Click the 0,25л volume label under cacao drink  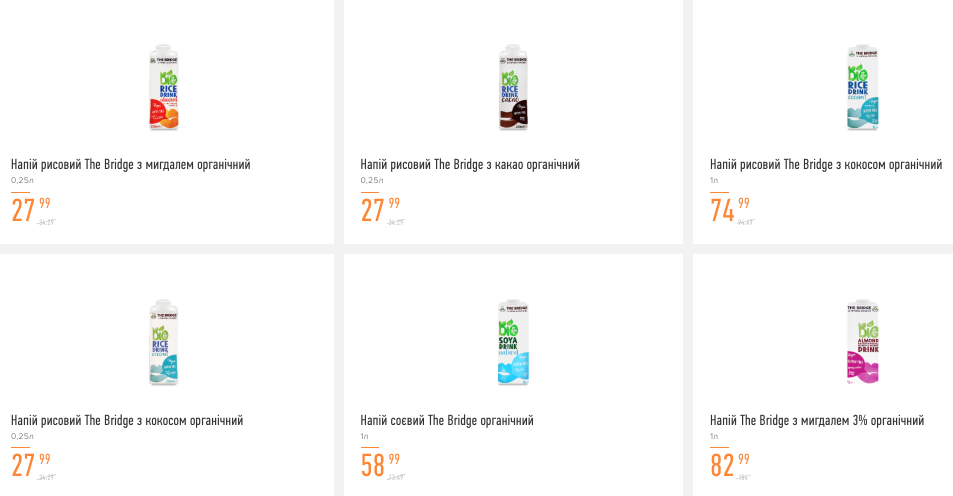pyautogui.click(x=372, y=180)
